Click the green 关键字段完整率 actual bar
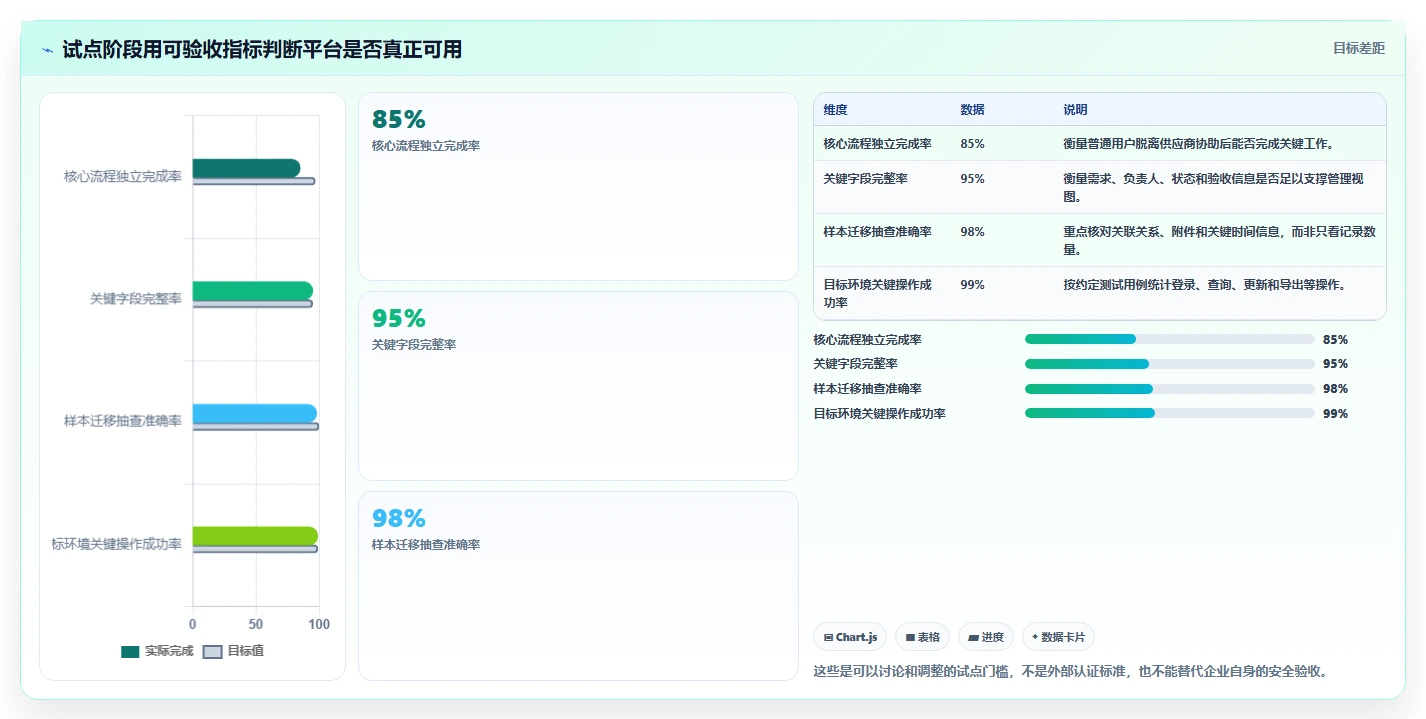 click(x=253, y=291)
